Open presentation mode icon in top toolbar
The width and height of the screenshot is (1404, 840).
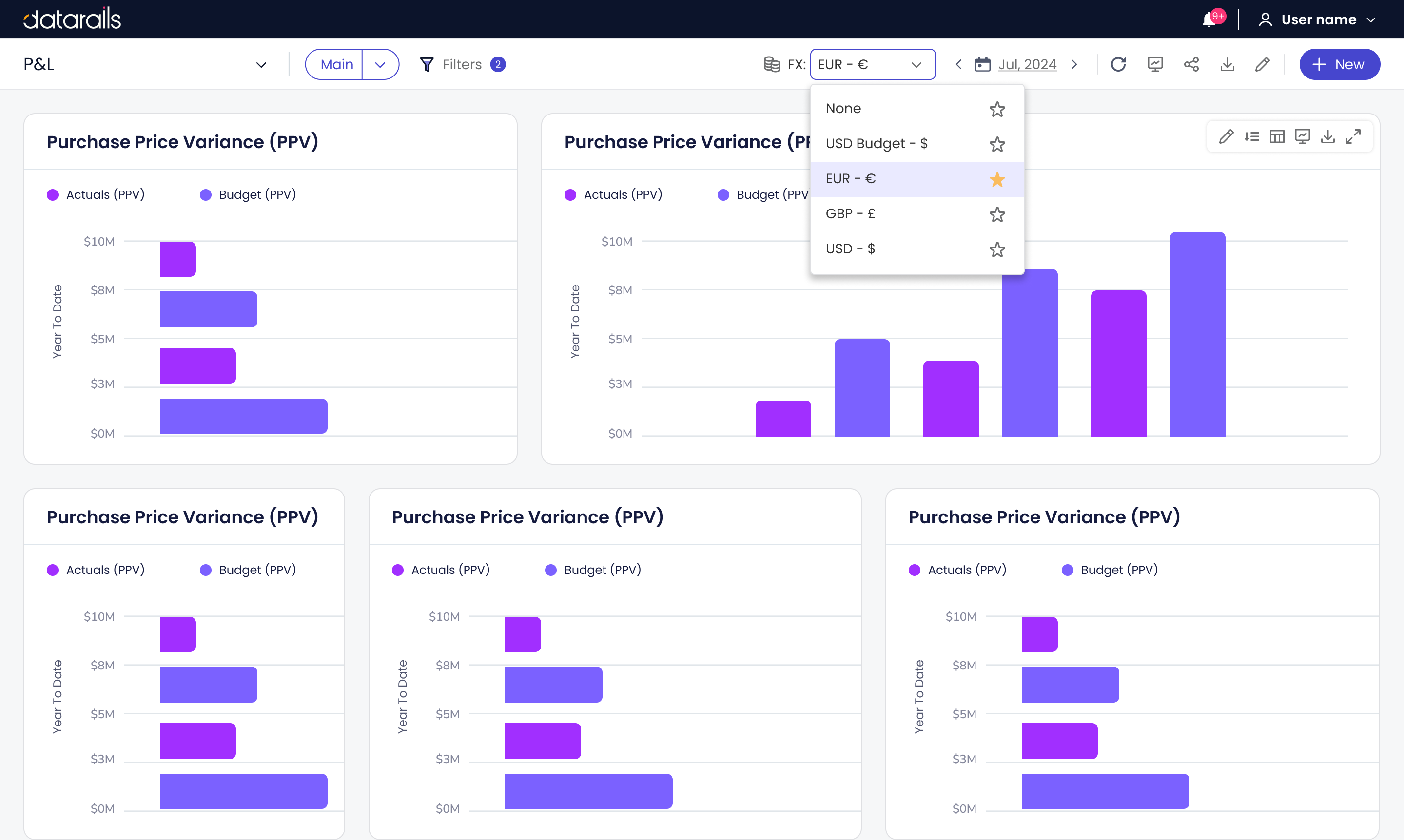click(x=1155, y=64)
